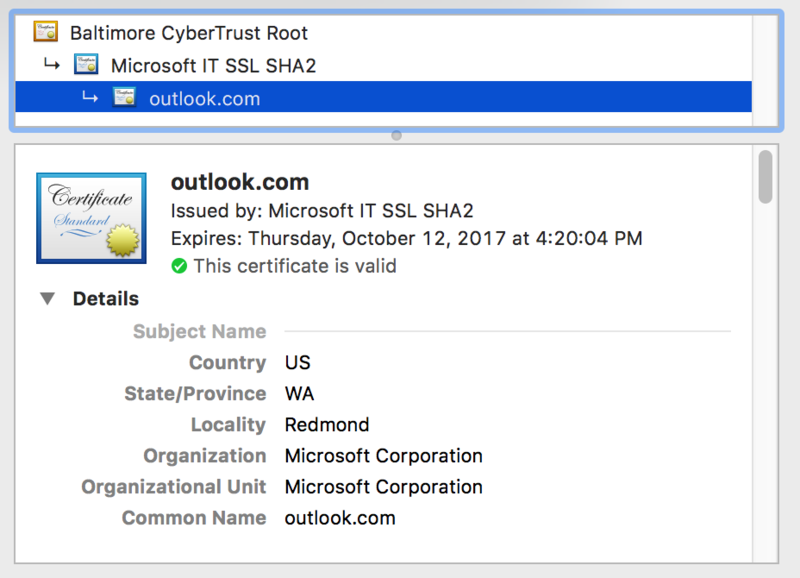
Task: Click the Country field label
Action: (x=228, y=363)
